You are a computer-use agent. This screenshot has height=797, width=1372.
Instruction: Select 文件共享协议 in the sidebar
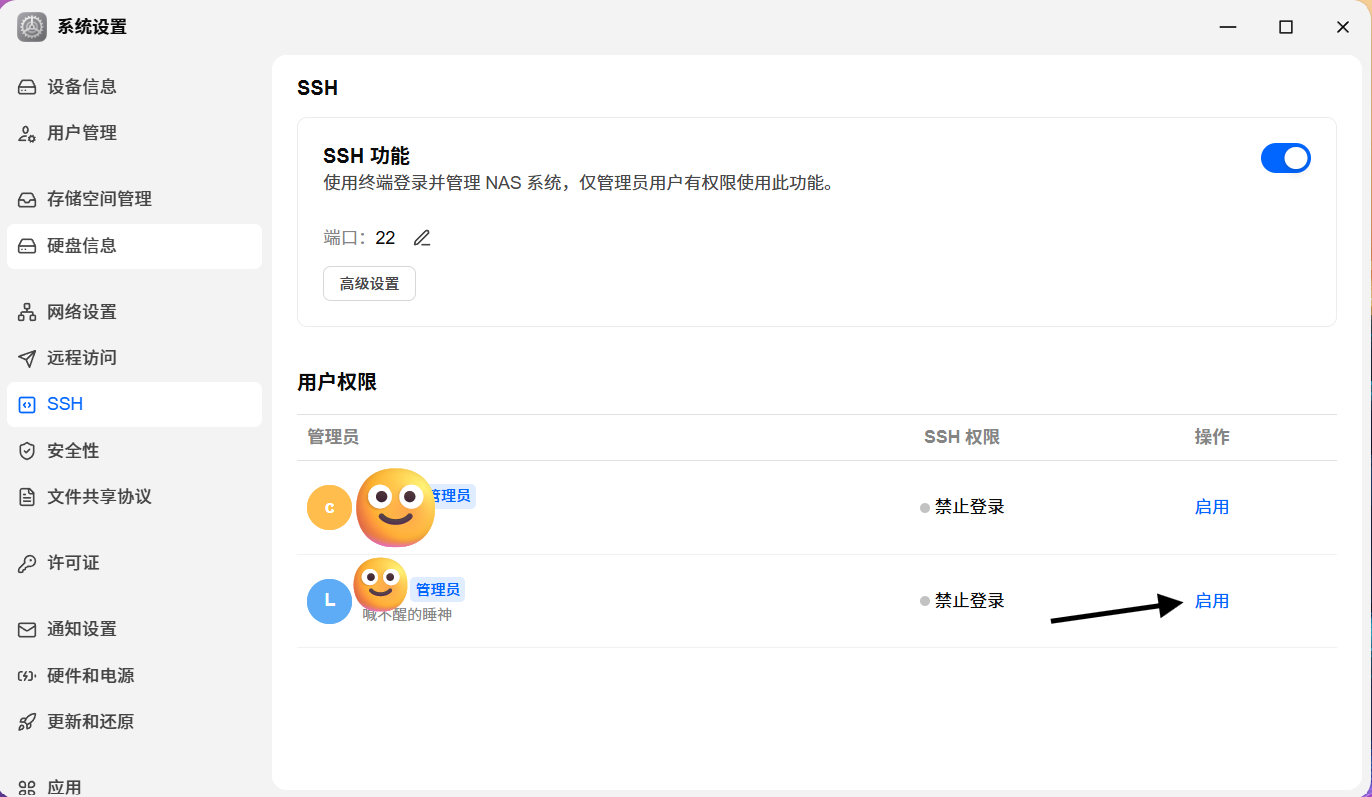click(x=134, y=497)
